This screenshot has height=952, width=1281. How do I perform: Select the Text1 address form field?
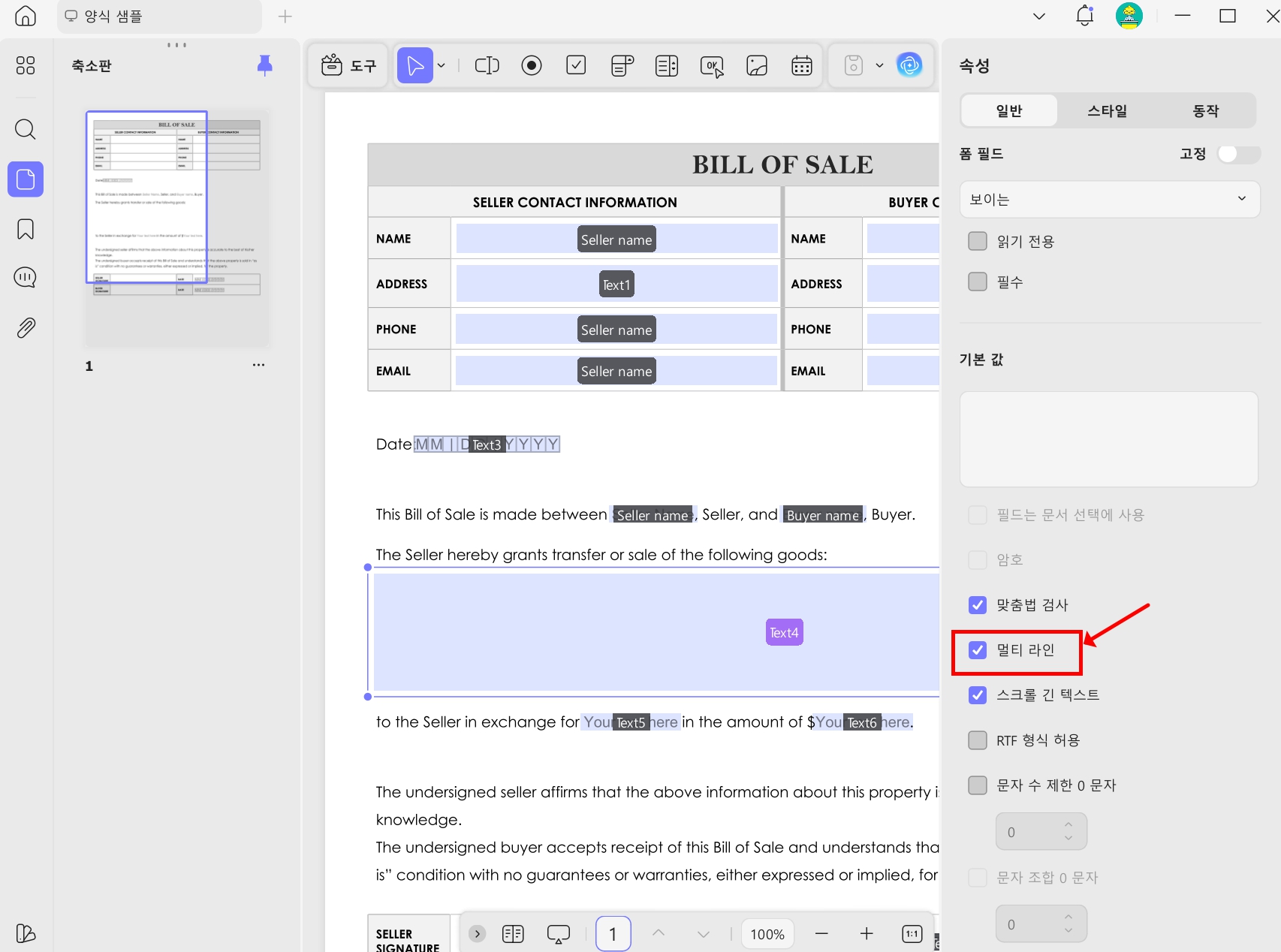616,285
